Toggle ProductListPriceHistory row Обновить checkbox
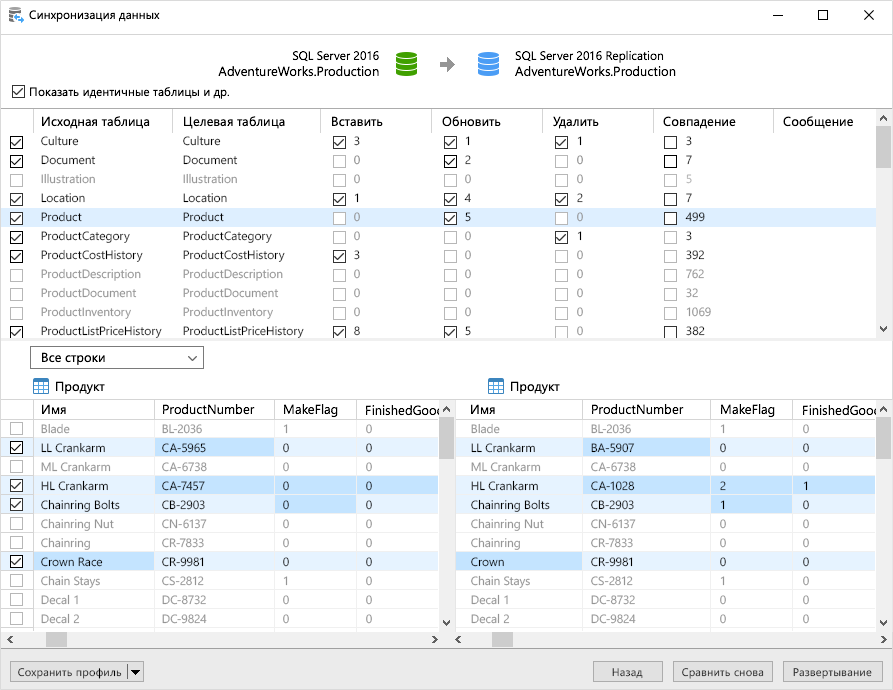 tap(450, 332)
